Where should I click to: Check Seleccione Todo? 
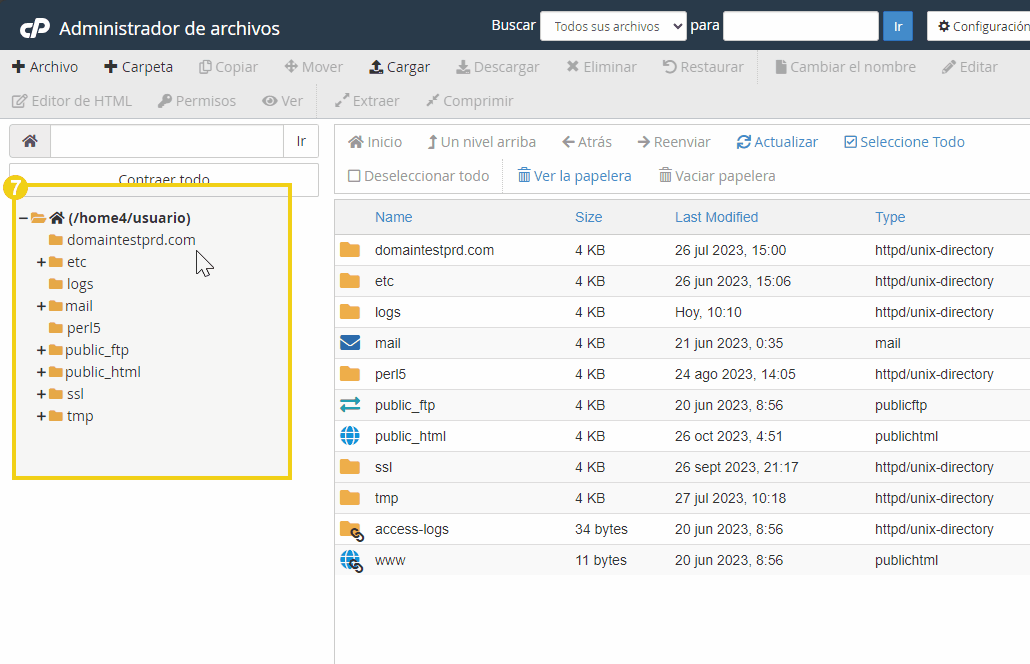click(x=905, y=142)
